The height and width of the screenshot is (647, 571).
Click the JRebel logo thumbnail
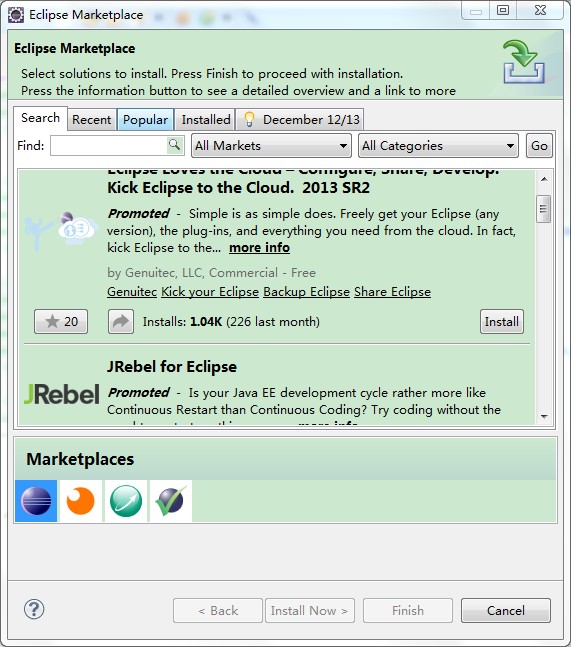coord(61,394)
